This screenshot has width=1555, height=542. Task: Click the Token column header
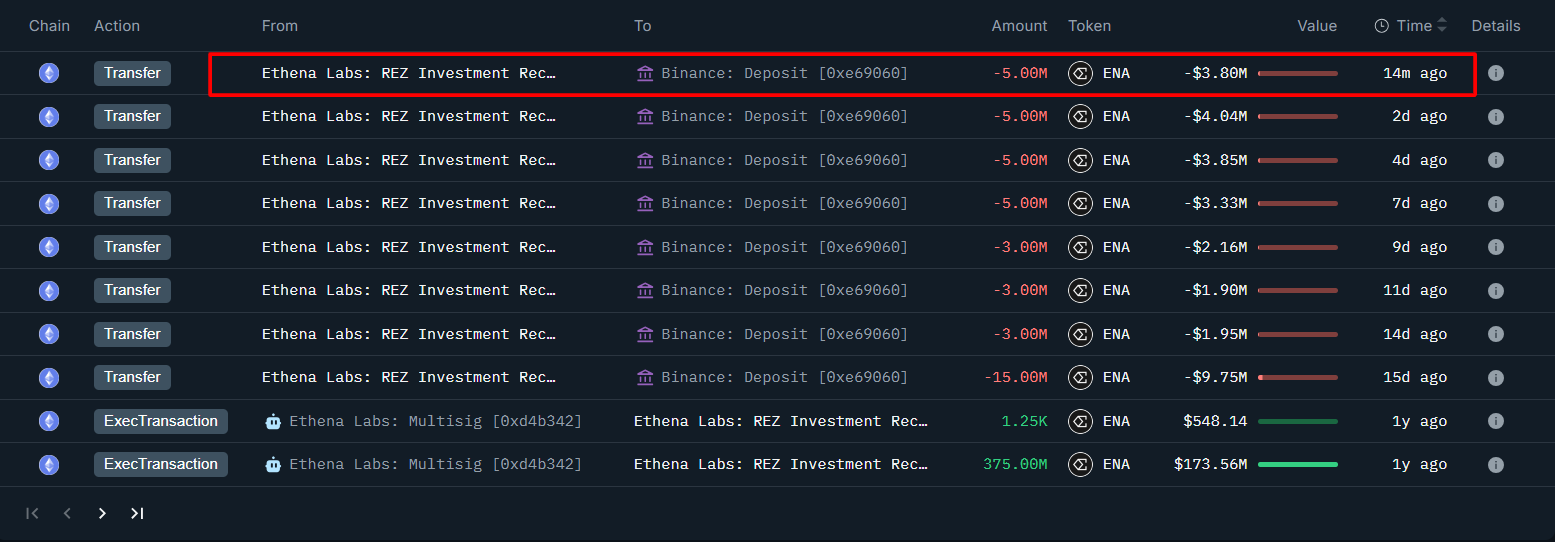click(1089, 26)
